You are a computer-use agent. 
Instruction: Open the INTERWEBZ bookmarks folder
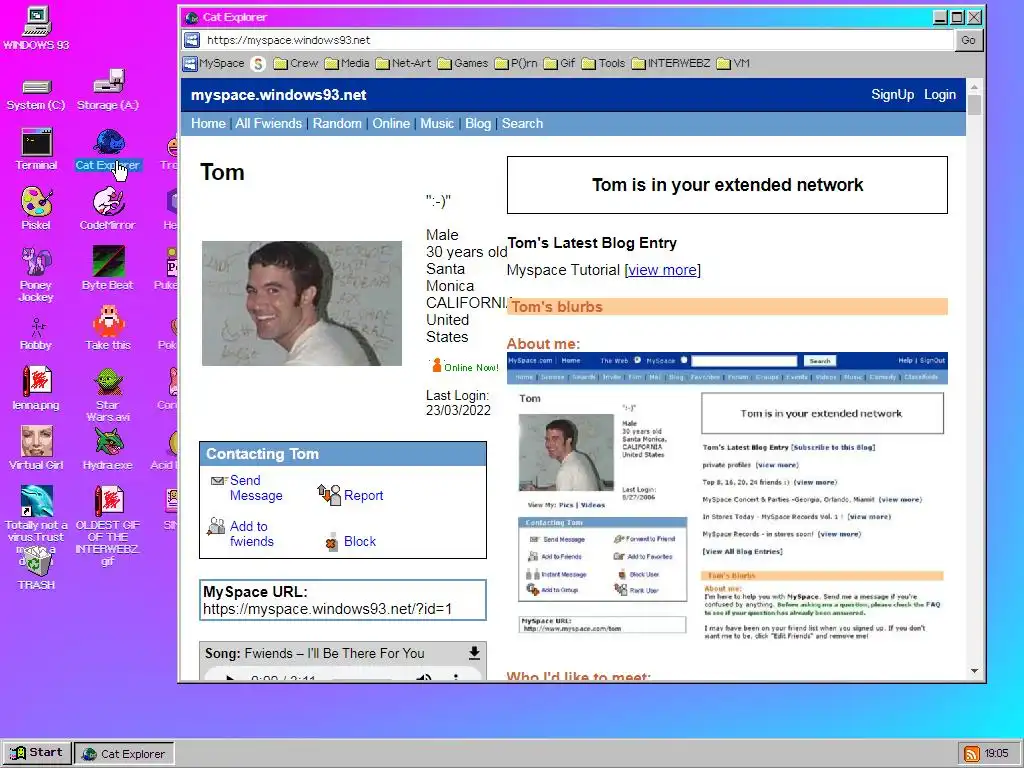coord(671,63)
